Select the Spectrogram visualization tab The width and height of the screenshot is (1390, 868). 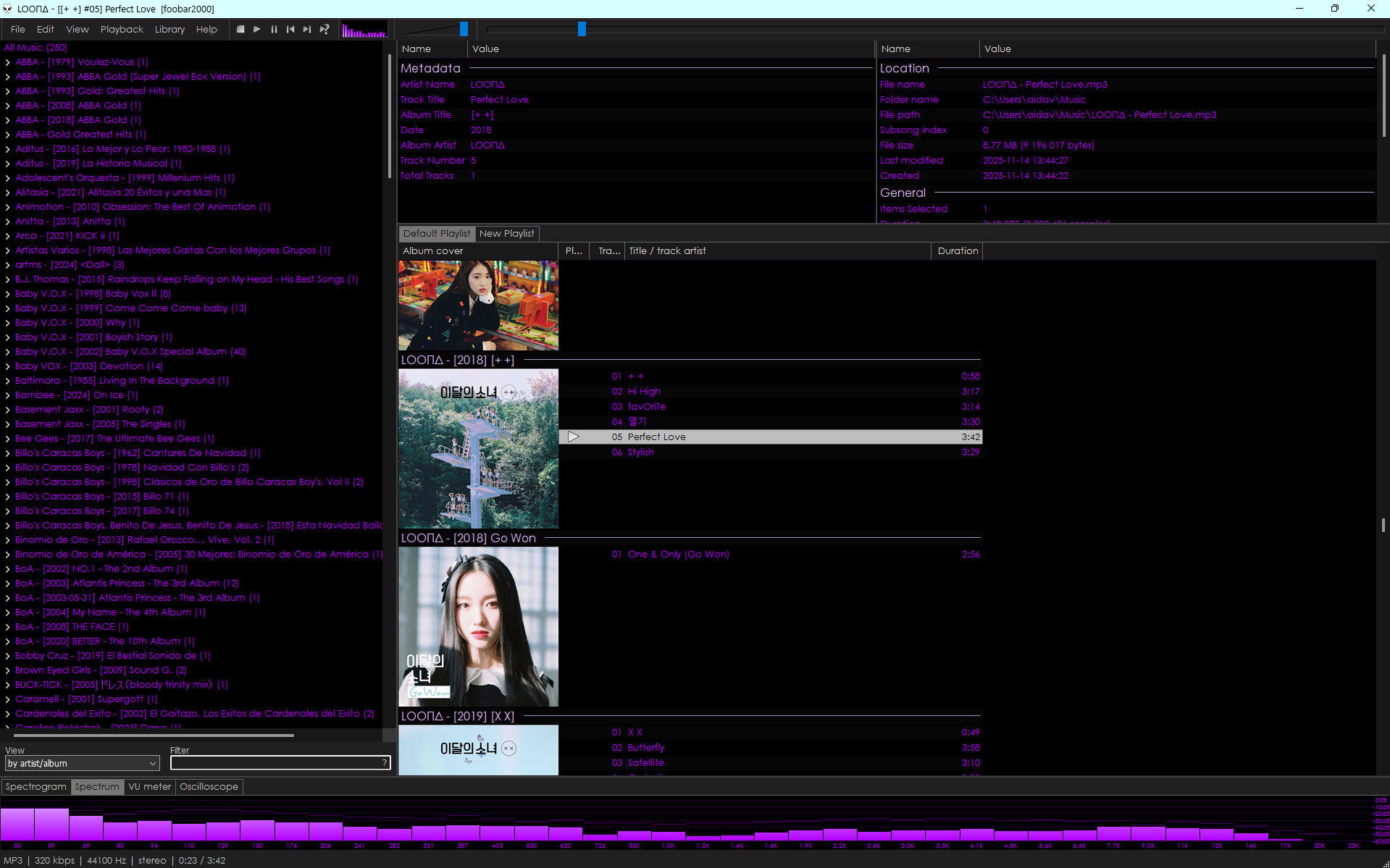(x=35, y=787)
